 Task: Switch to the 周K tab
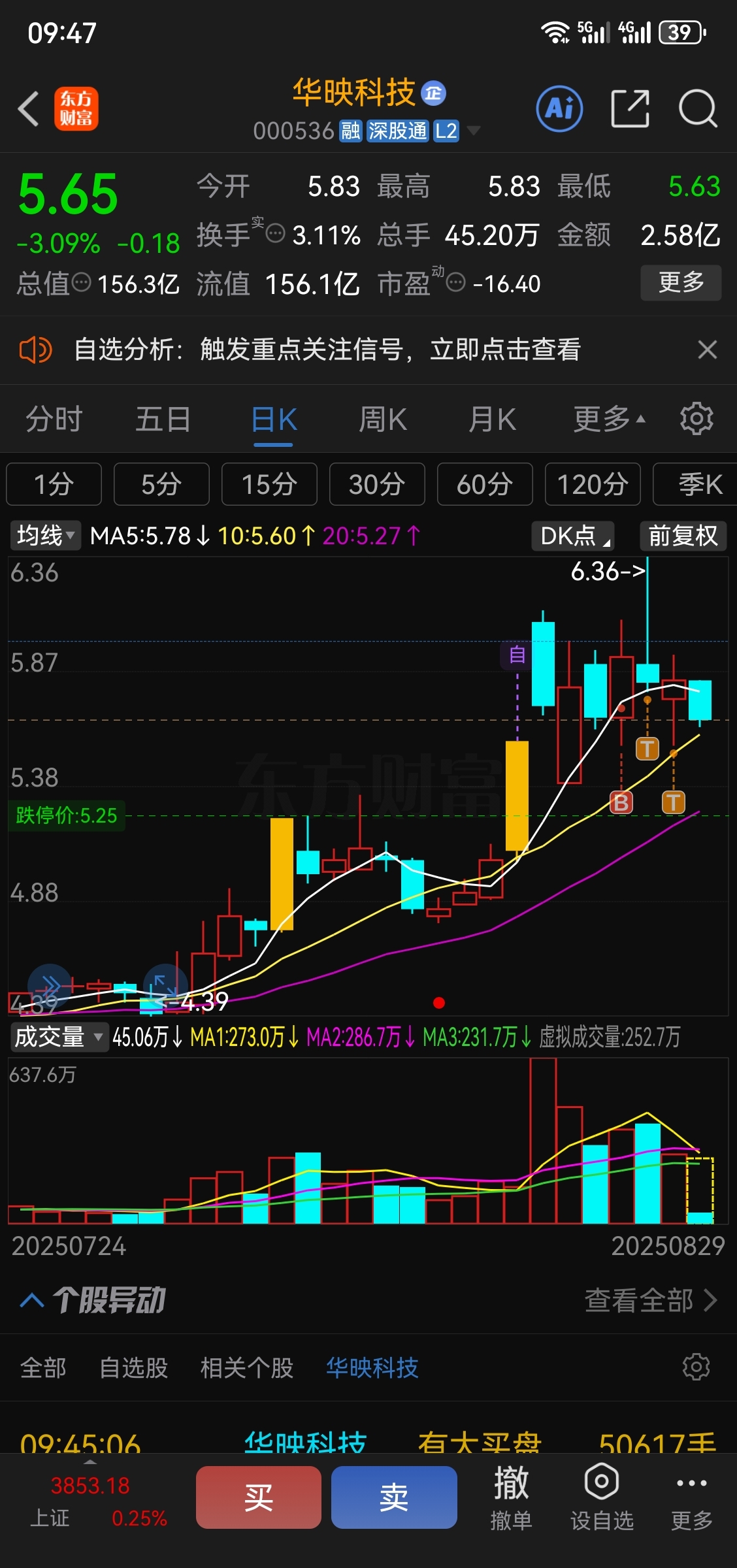tap(383, 419)
